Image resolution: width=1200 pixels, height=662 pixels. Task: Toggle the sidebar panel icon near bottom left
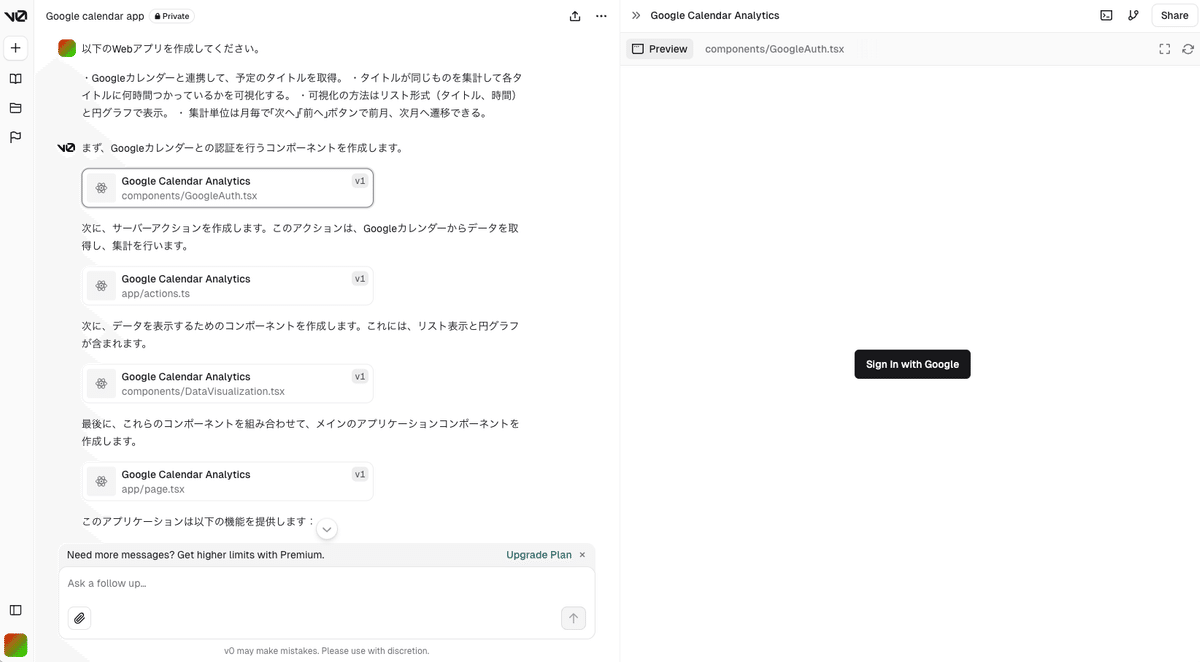click(15, 610)
